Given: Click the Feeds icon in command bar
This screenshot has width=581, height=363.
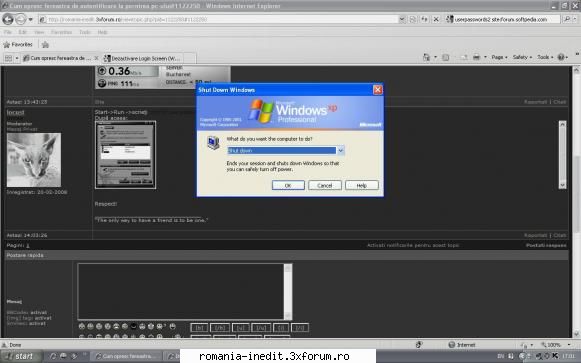Looking at the screenshot, I should pyautogui.click(x=446, y=57).
